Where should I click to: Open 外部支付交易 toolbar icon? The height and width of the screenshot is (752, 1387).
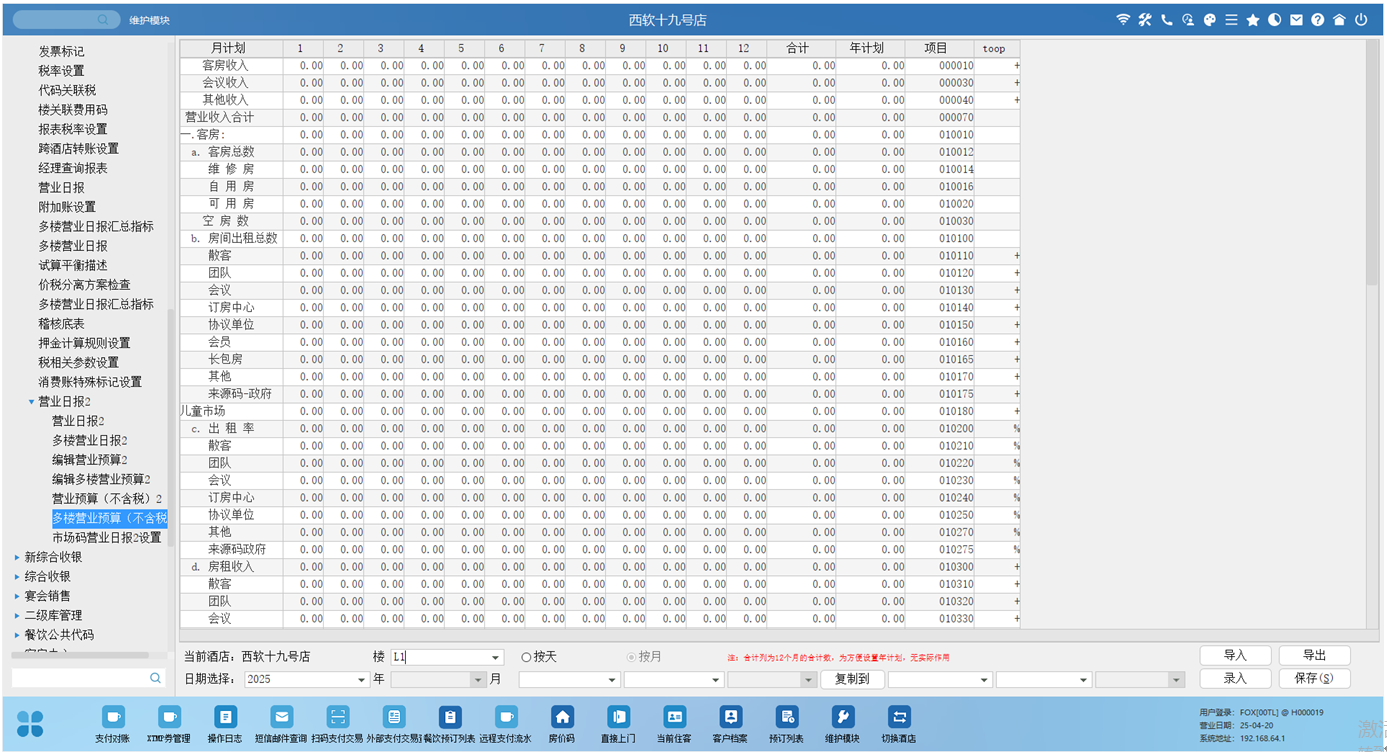394,724
